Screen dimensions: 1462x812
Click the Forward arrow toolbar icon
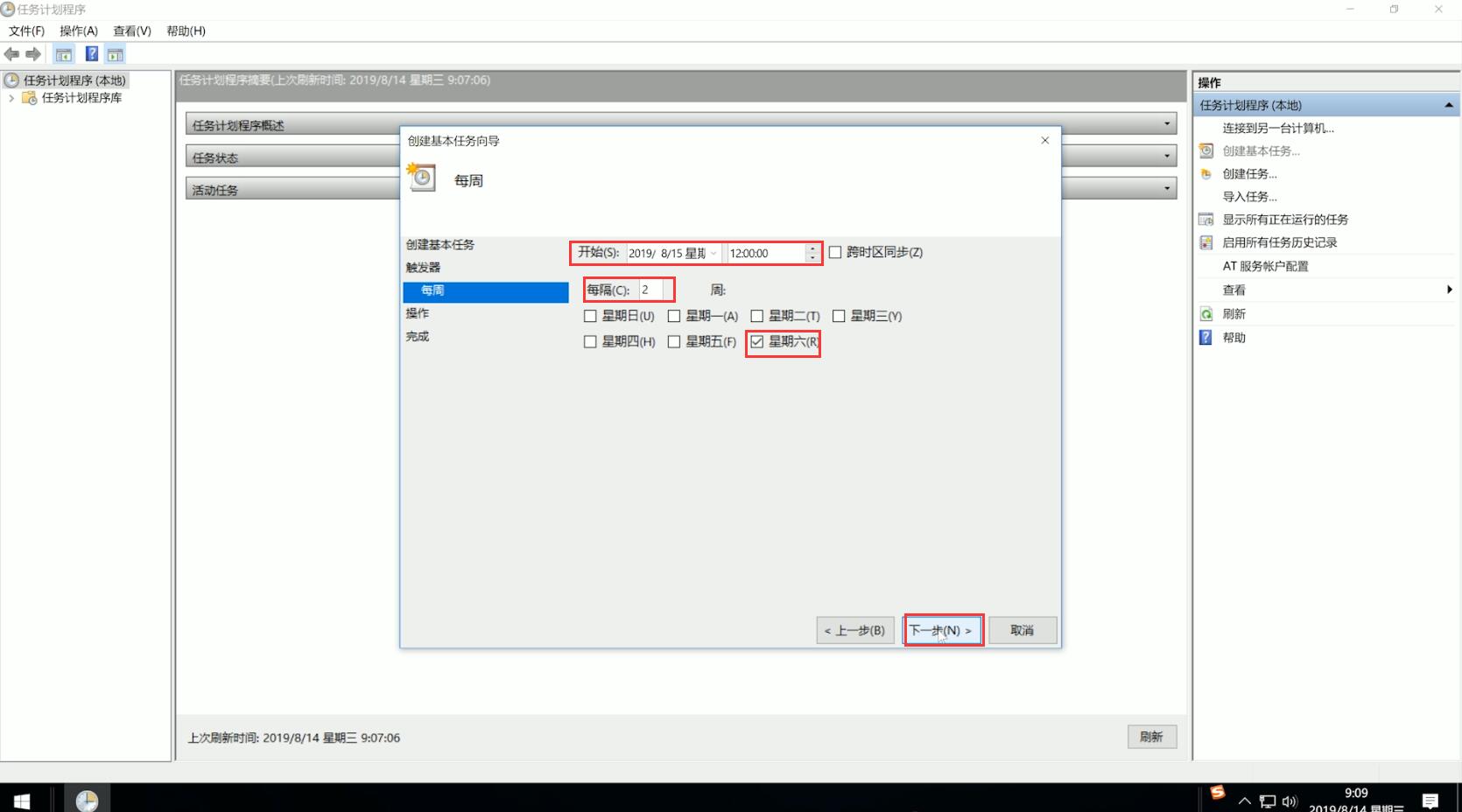33,54
